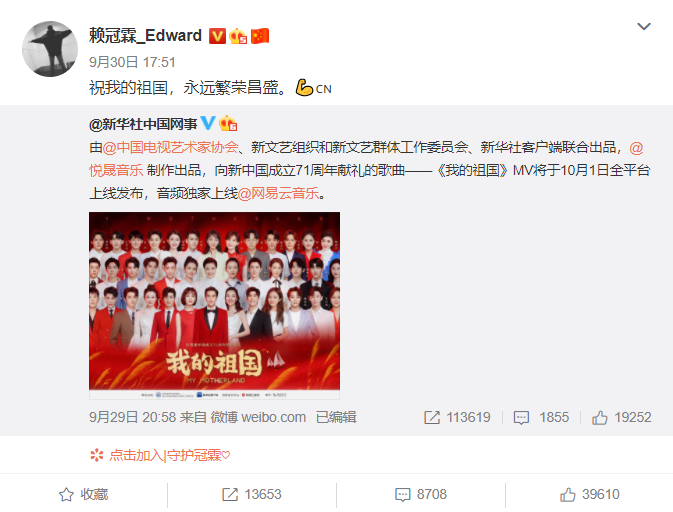Open @中国电视艺术家协会 mention
673x512 pixels.
coord(170,147)
